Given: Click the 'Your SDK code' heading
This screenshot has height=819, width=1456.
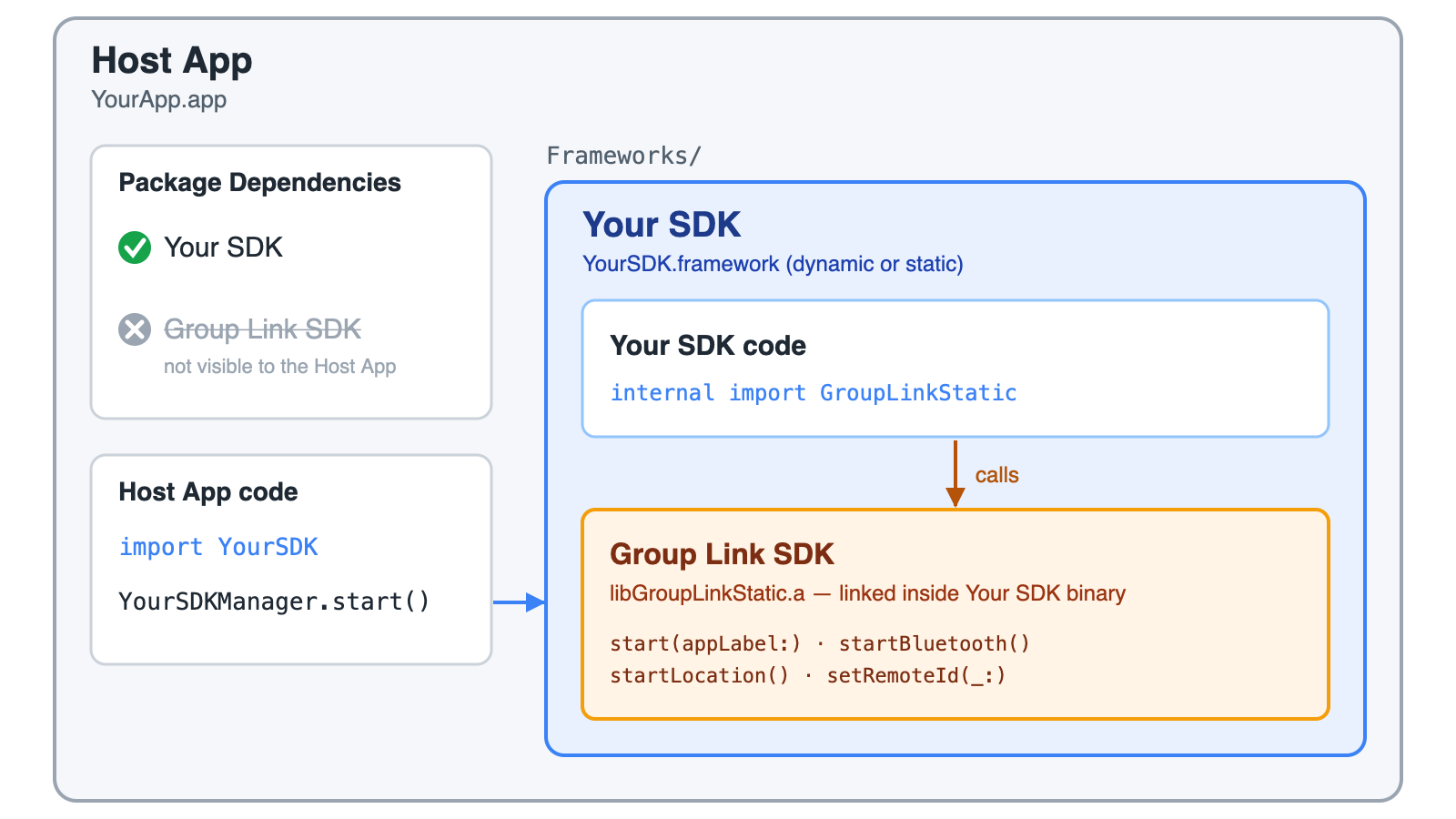Looking at the screenshot, I should (x=708, y=346).
